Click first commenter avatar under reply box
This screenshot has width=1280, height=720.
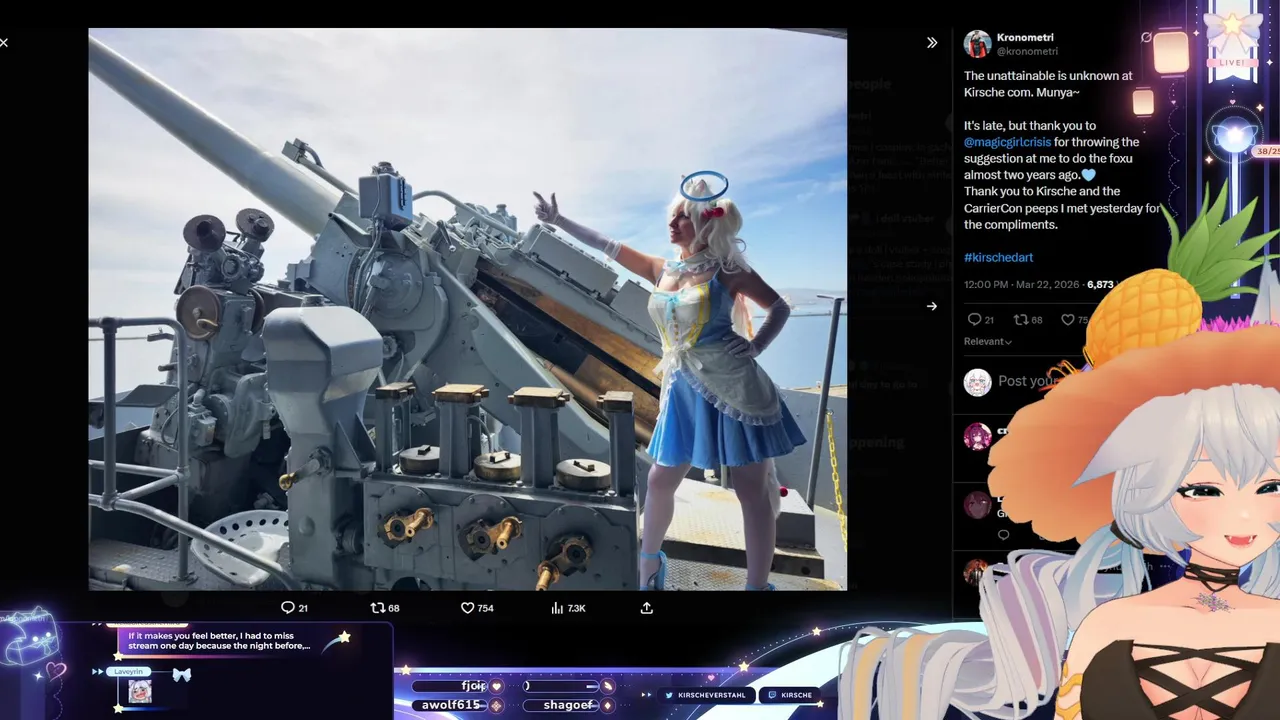(x=977, y=436)
